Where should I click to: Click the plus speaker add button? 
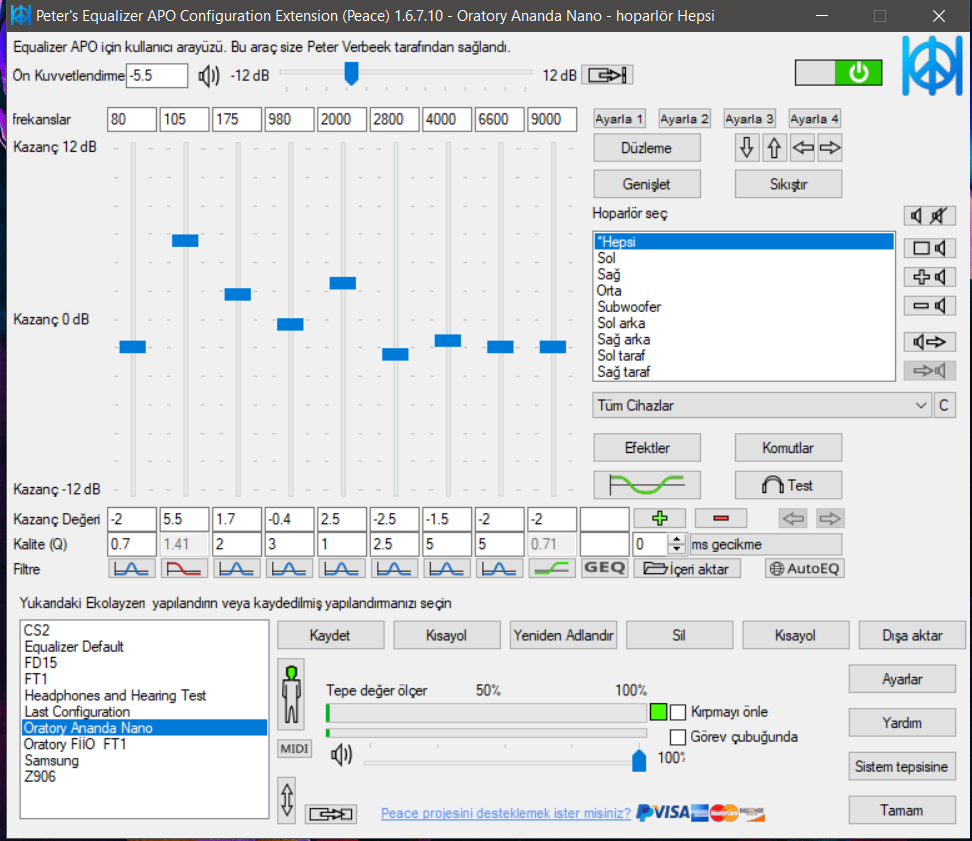[x=929, y=277]
